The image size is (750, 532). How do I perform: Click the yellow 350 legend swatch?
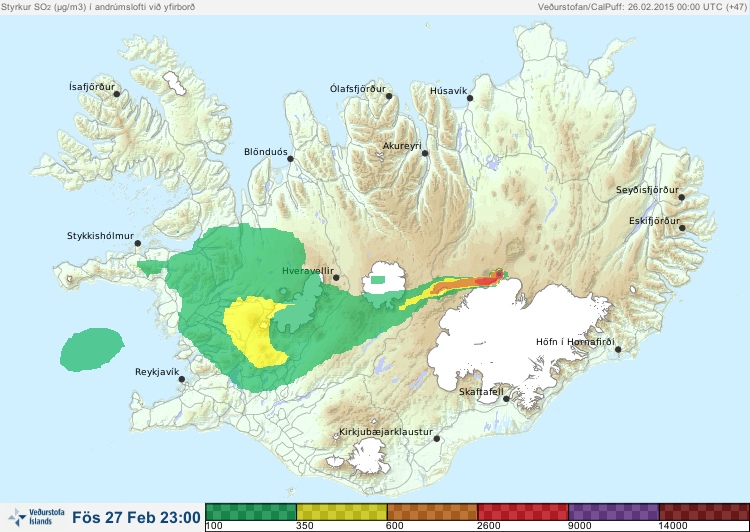342,512
